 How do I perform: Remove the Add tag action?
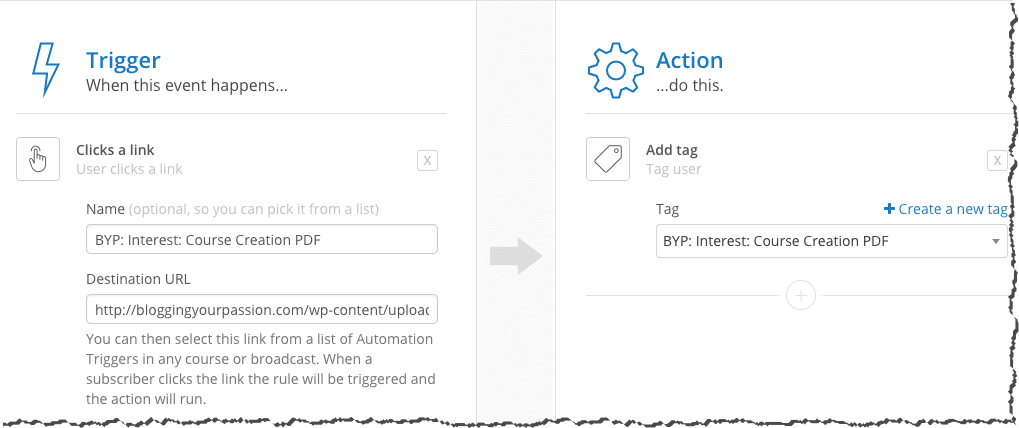coord(997,160)
